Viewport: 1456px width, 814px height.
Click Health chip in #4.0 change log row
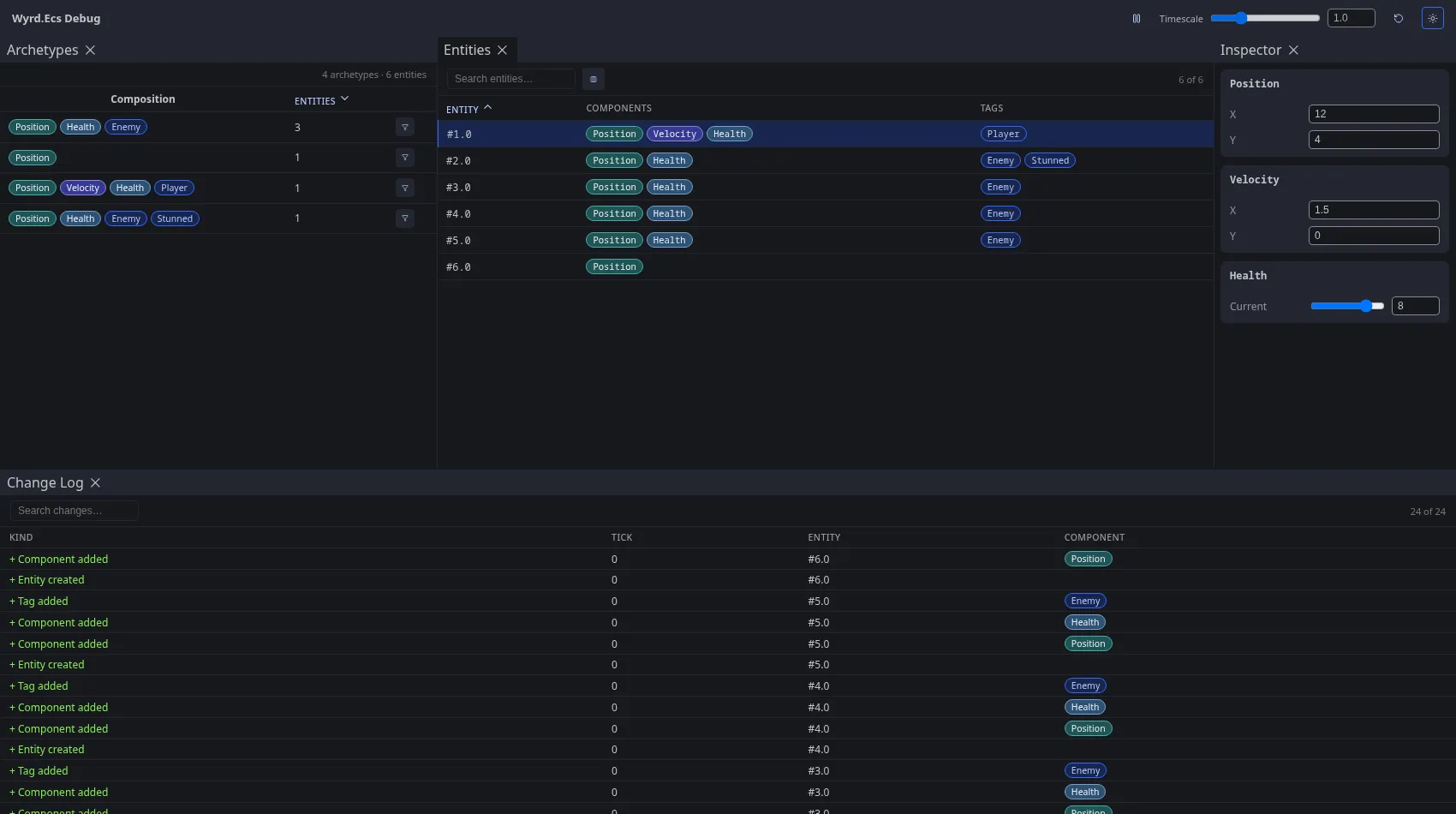click(x=1084, y=707)
